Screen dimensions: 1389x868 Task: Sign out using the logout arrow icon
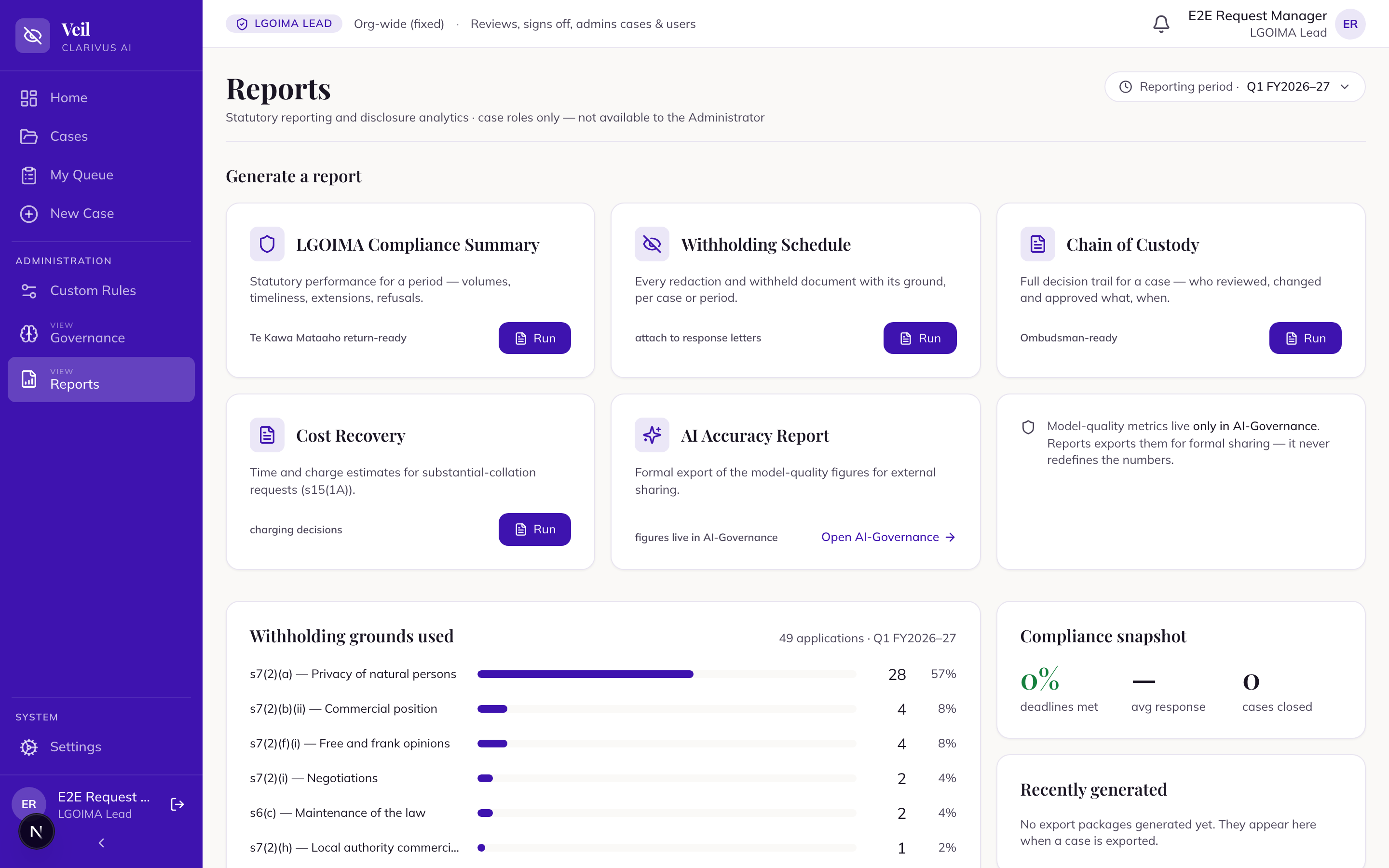[177, 804]
